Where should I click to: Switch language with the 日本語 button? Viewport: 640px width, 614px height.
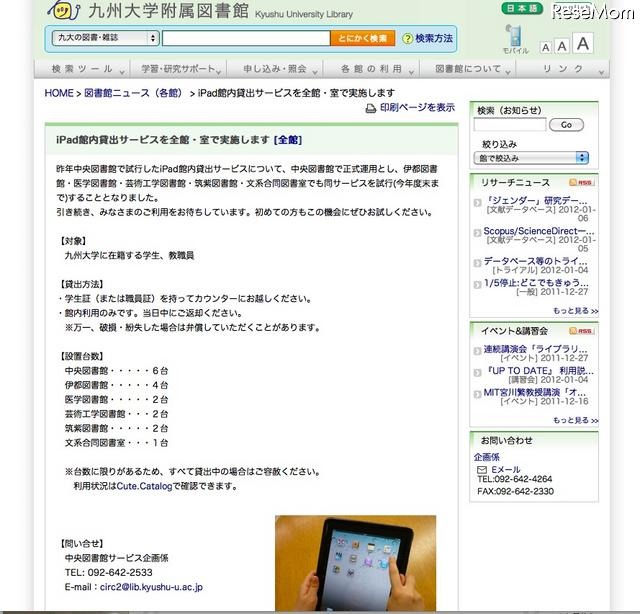click(522, 9)
